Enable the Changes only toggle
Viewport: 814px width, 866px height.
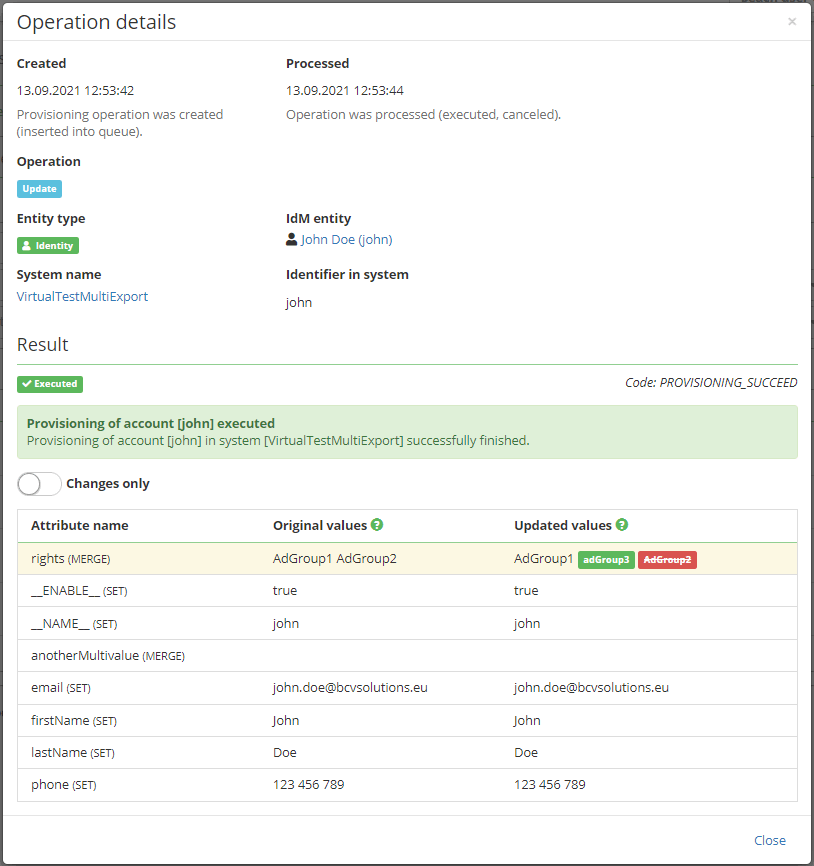point(40,484)
